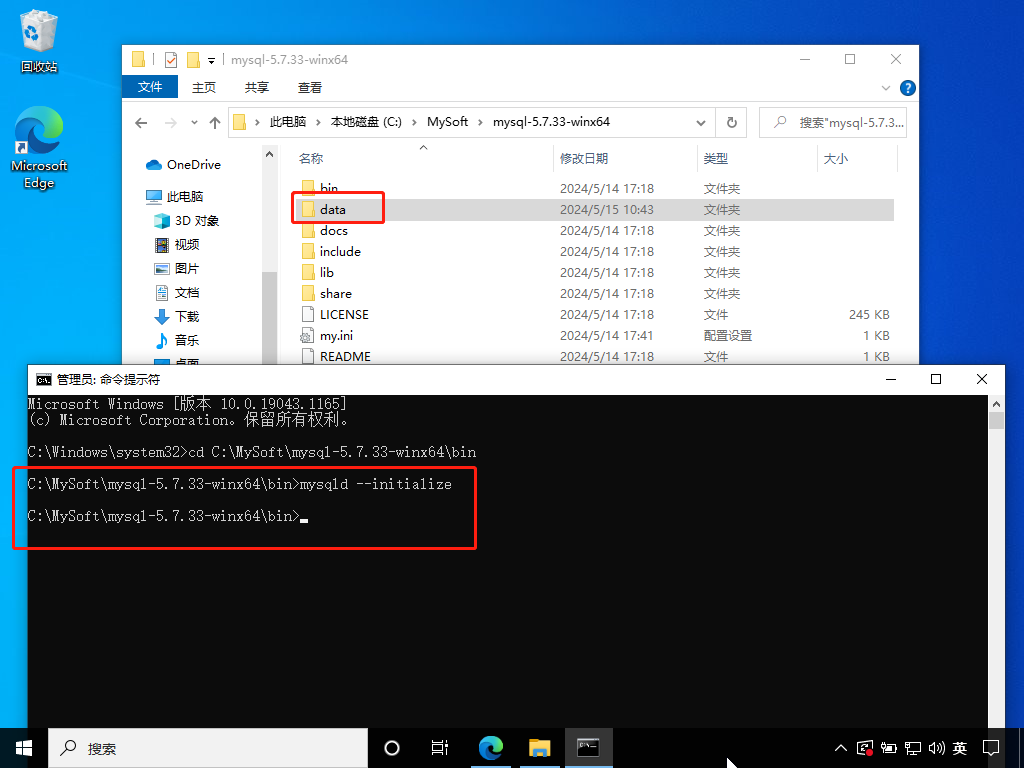Expand the address bar history dropdown

(x=700, y=122)
